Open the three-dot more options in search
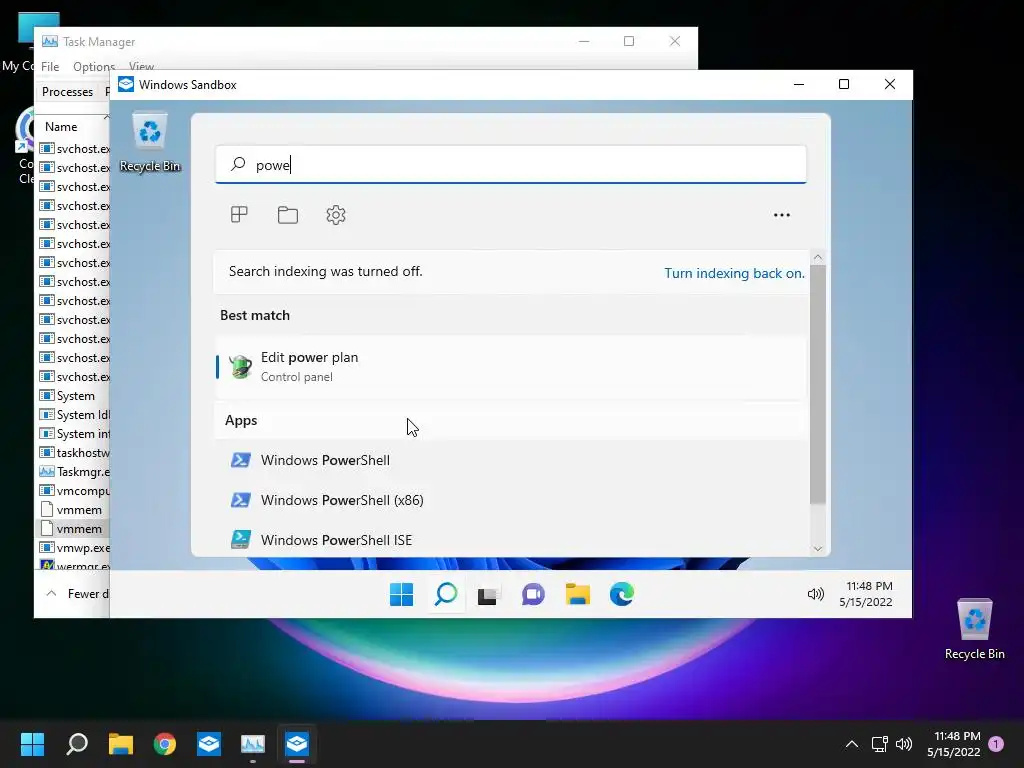Viewport: 1024px width, 768px height. pos(782,215)
